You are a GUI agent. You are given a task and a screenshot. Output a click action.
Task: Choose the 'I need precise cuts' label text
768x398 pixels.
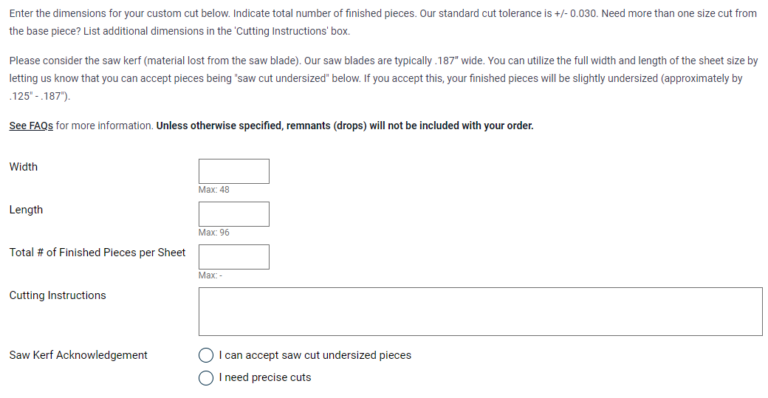(265, 377)
